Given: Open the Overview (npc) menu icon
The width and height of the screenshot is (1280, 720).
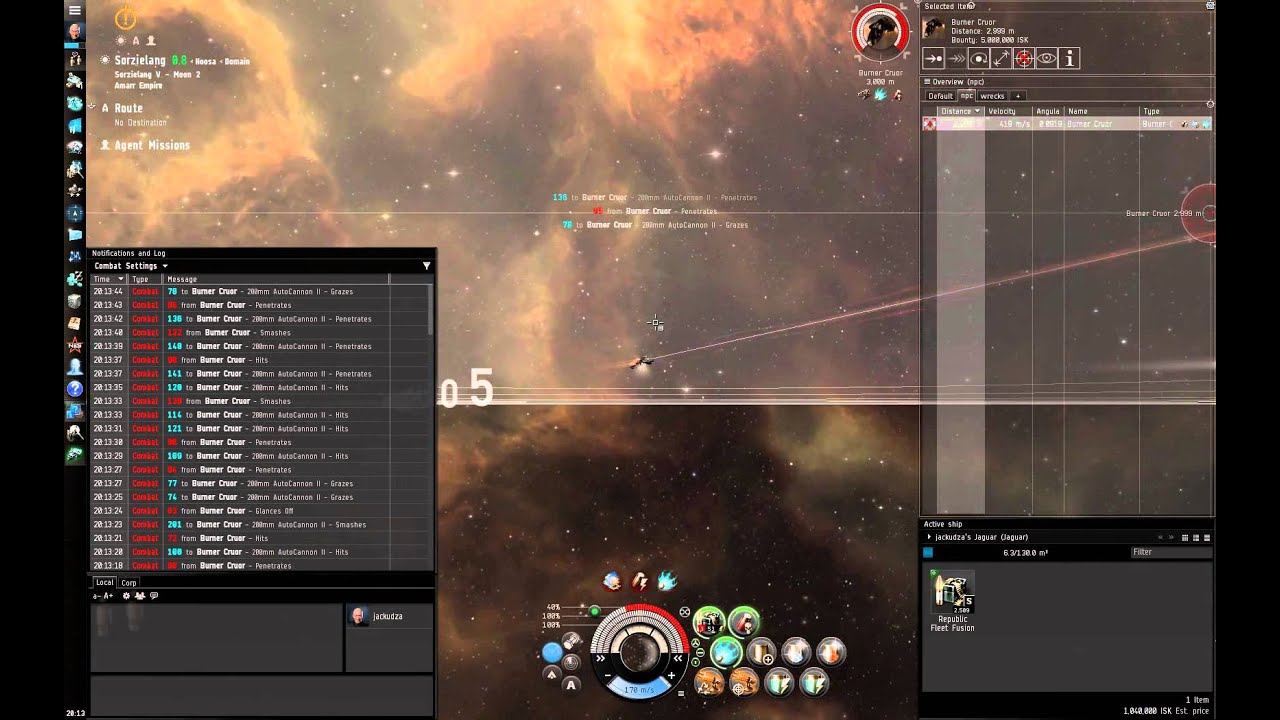Looking at the screenshot, I should tap(927, 82).
